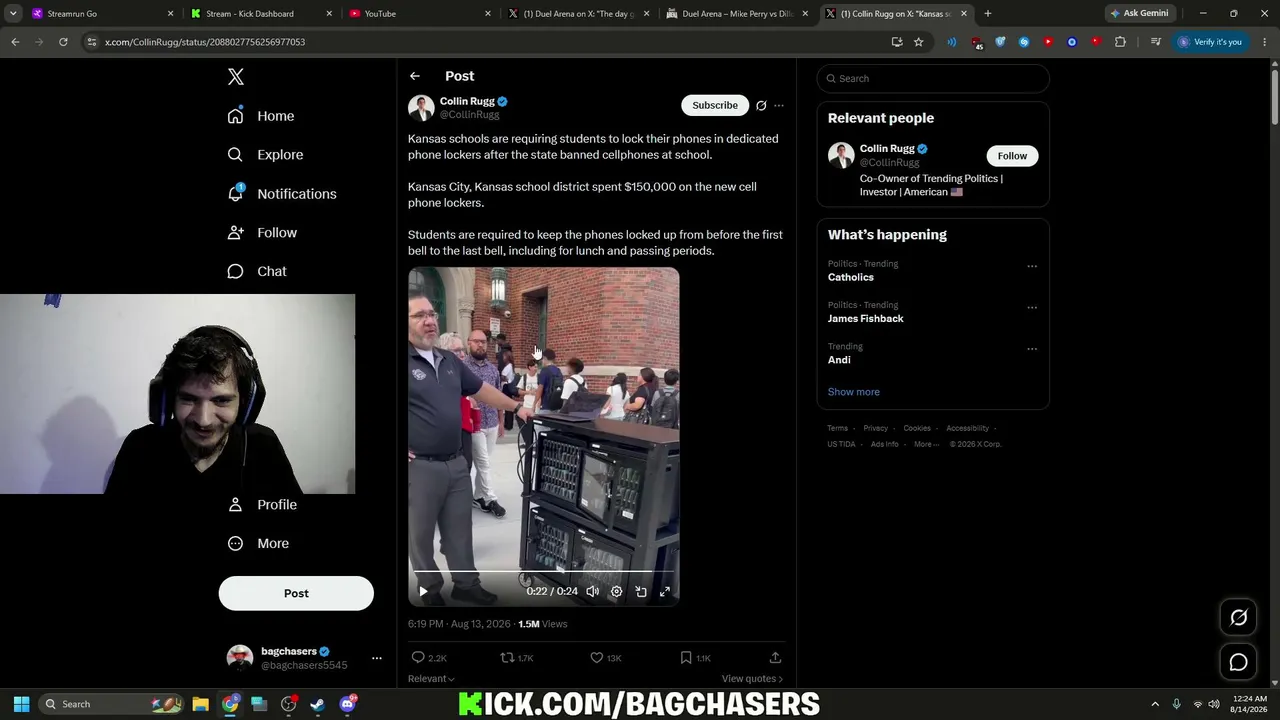Open Chat in the X sidebar

click(x=257, y=271)
